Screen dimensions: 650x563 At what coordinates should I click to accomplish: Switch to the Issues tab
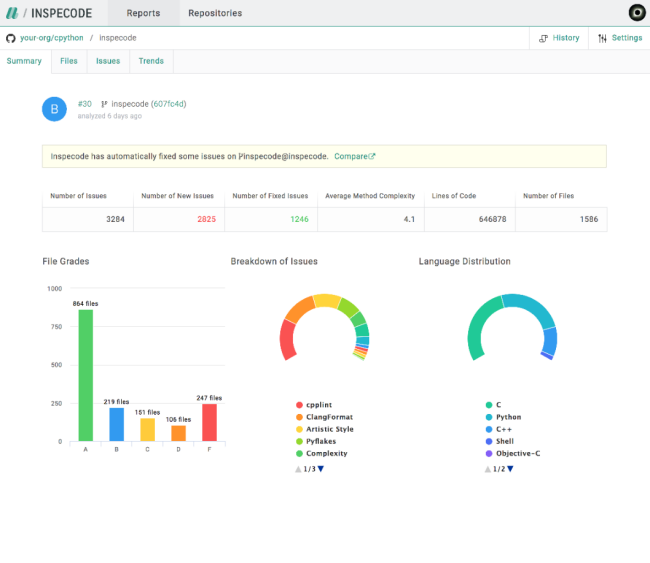[x=108, y=61]
